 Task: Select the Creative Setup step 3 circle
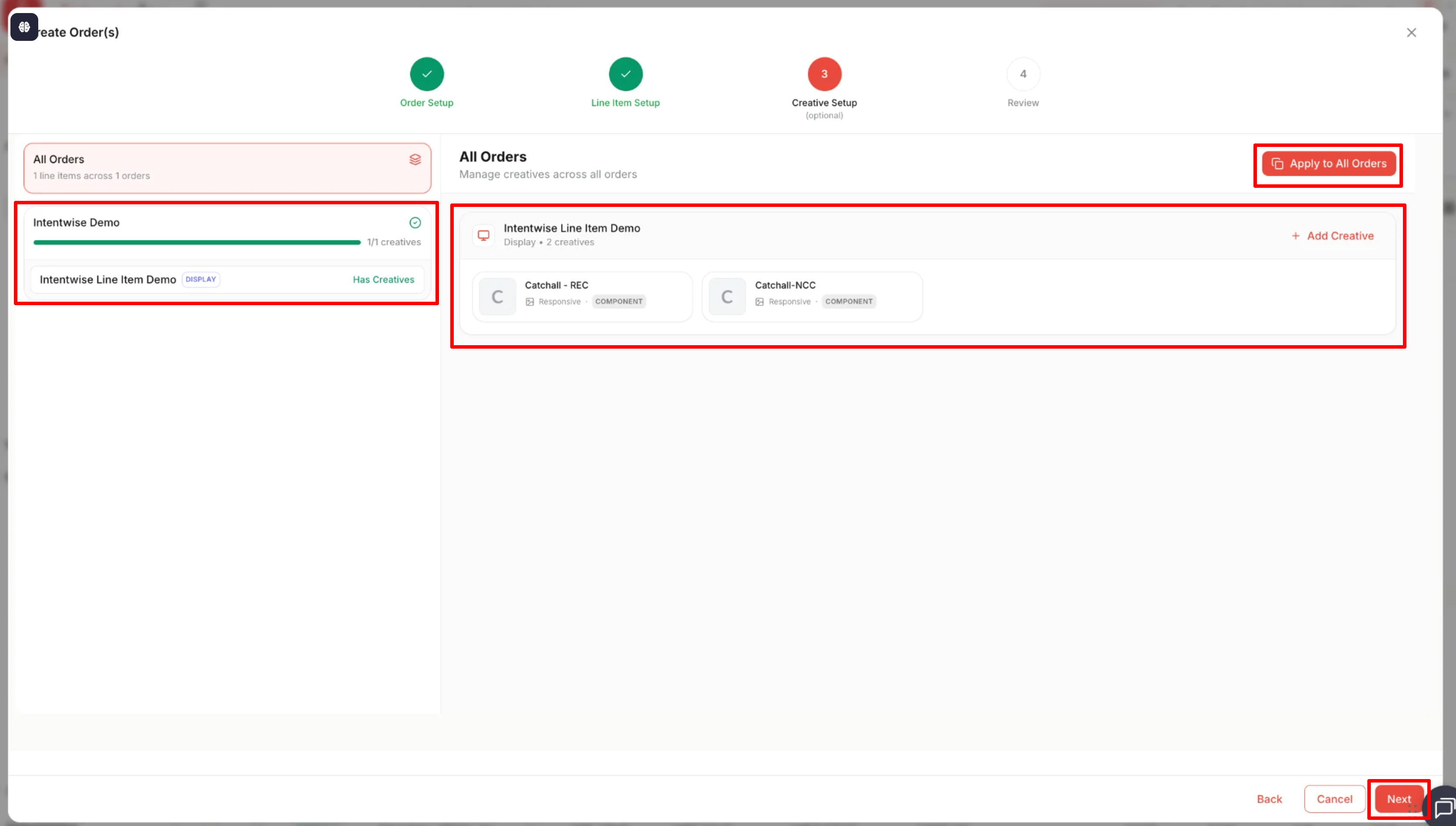tap(824, 74)
